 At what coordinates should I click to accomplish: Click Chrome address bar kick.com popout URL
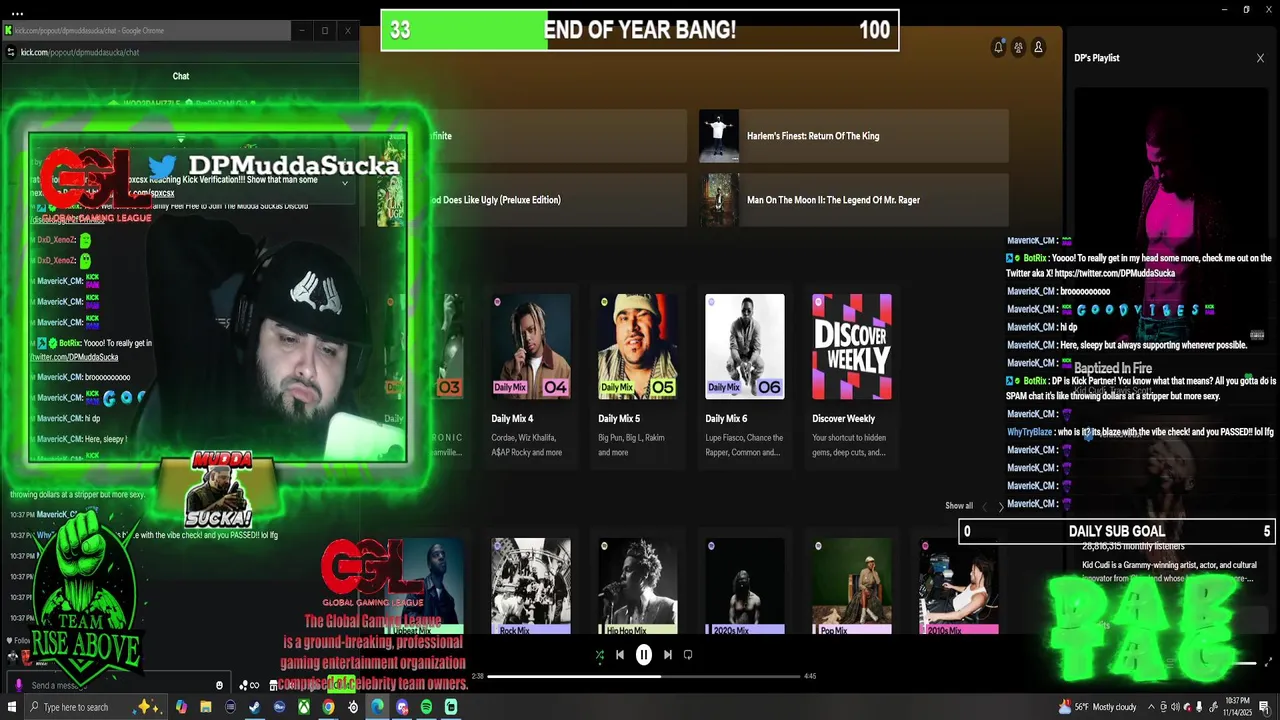tap(80, 52)
